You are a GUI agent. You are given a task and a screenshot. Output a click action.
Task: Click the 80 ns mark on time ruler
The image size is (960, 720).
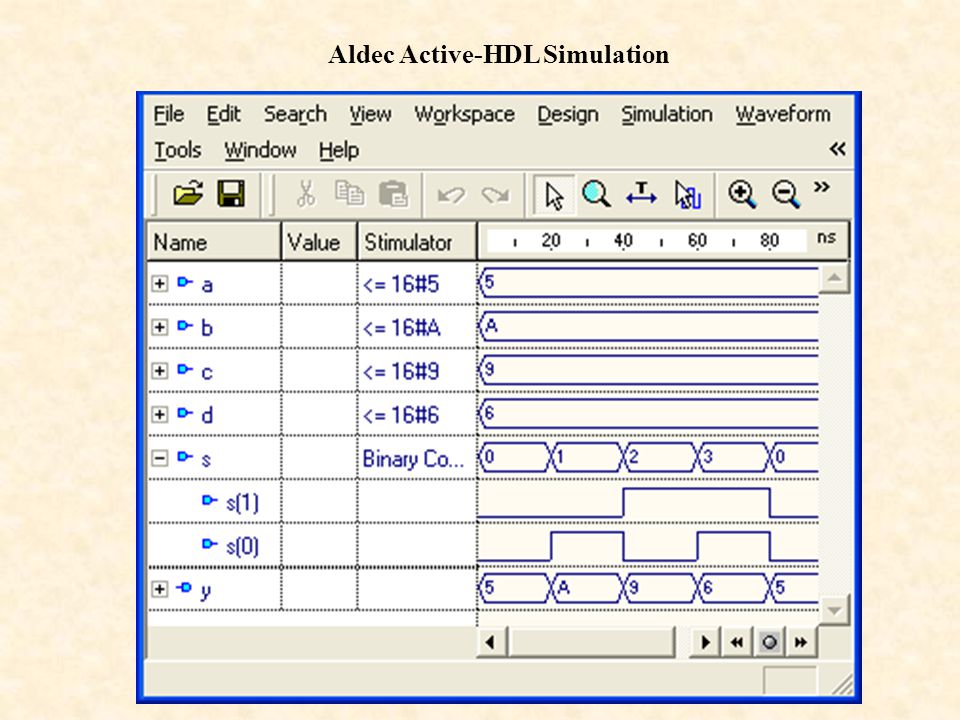click(x=770, y=241)
